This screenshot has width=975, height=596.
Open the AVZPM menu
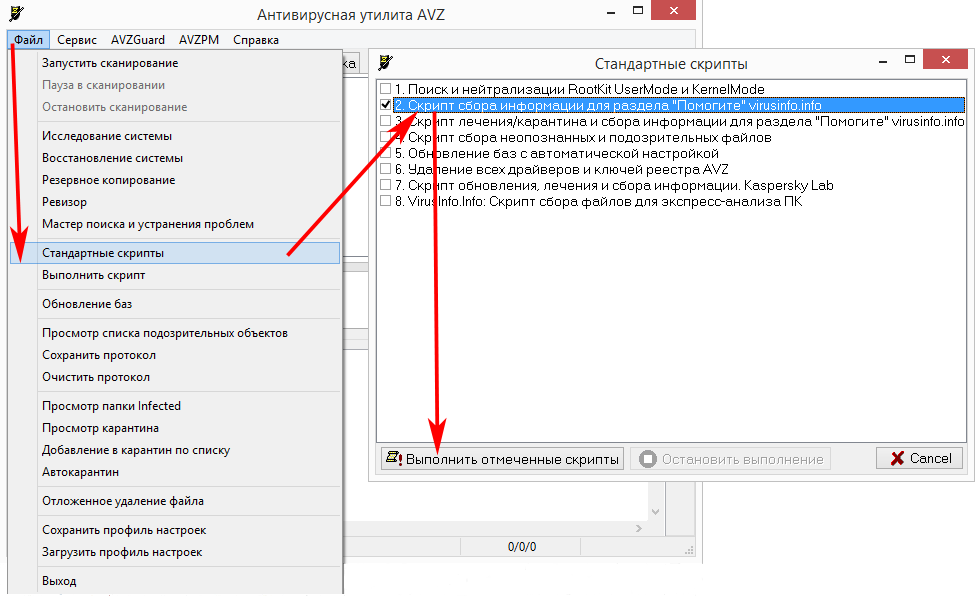pyautogui.click(x=199, y=40)
